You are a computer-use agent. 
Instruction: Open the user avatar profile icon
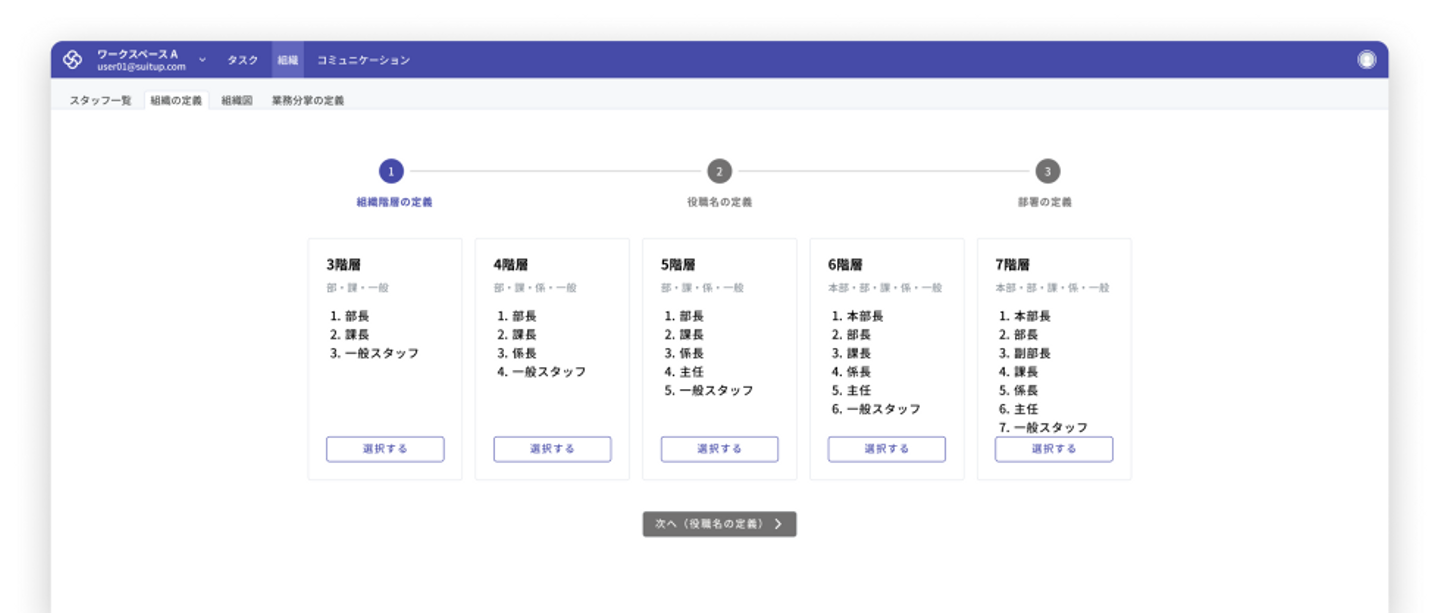pyautogui.click(x=1366, y=60)
